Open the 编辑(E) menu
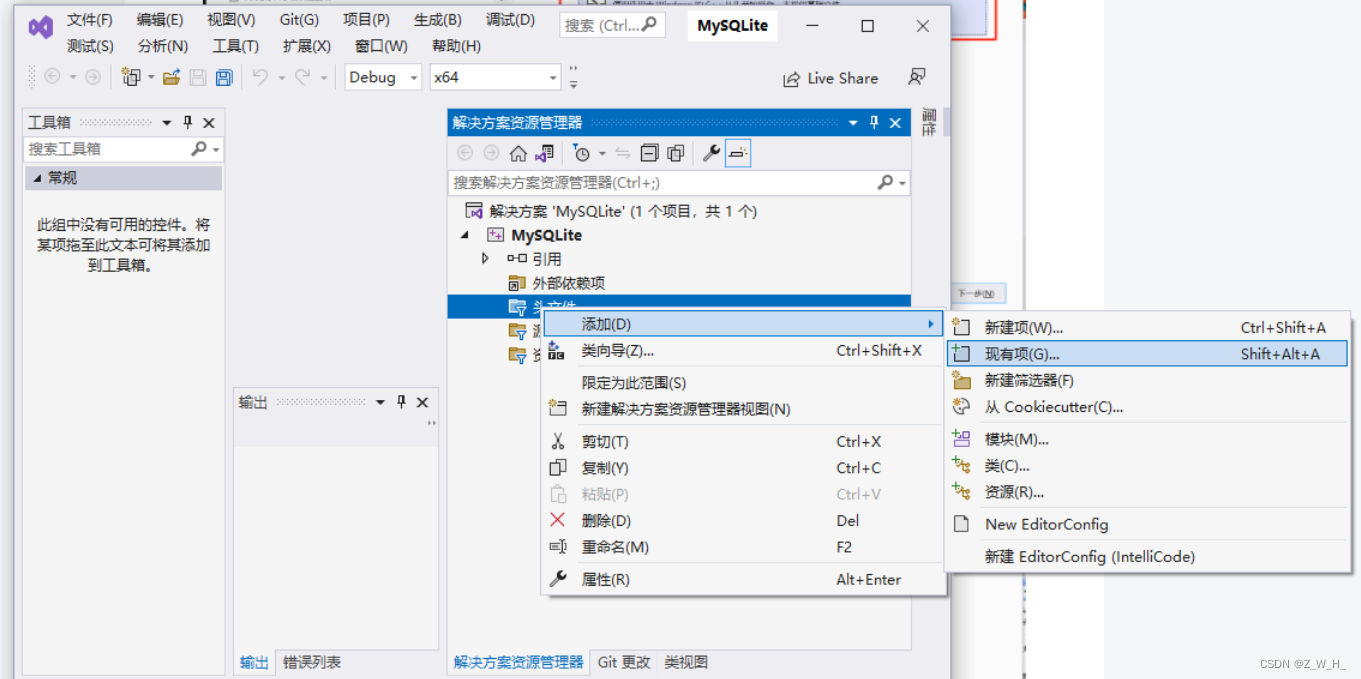This screenshot has height=679, width=1361. tap(160, 20)
